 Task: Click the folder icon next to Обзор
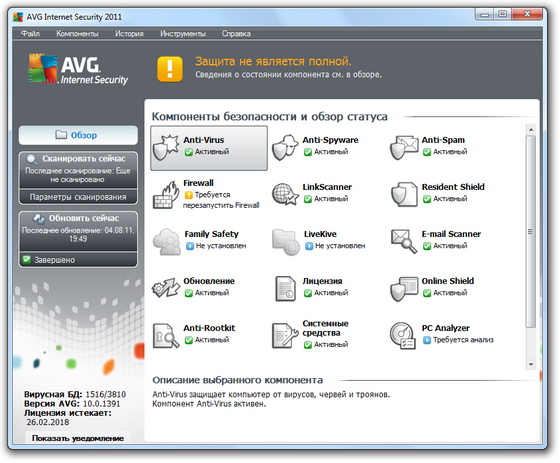pyautogui.click(x=61, y=135)
